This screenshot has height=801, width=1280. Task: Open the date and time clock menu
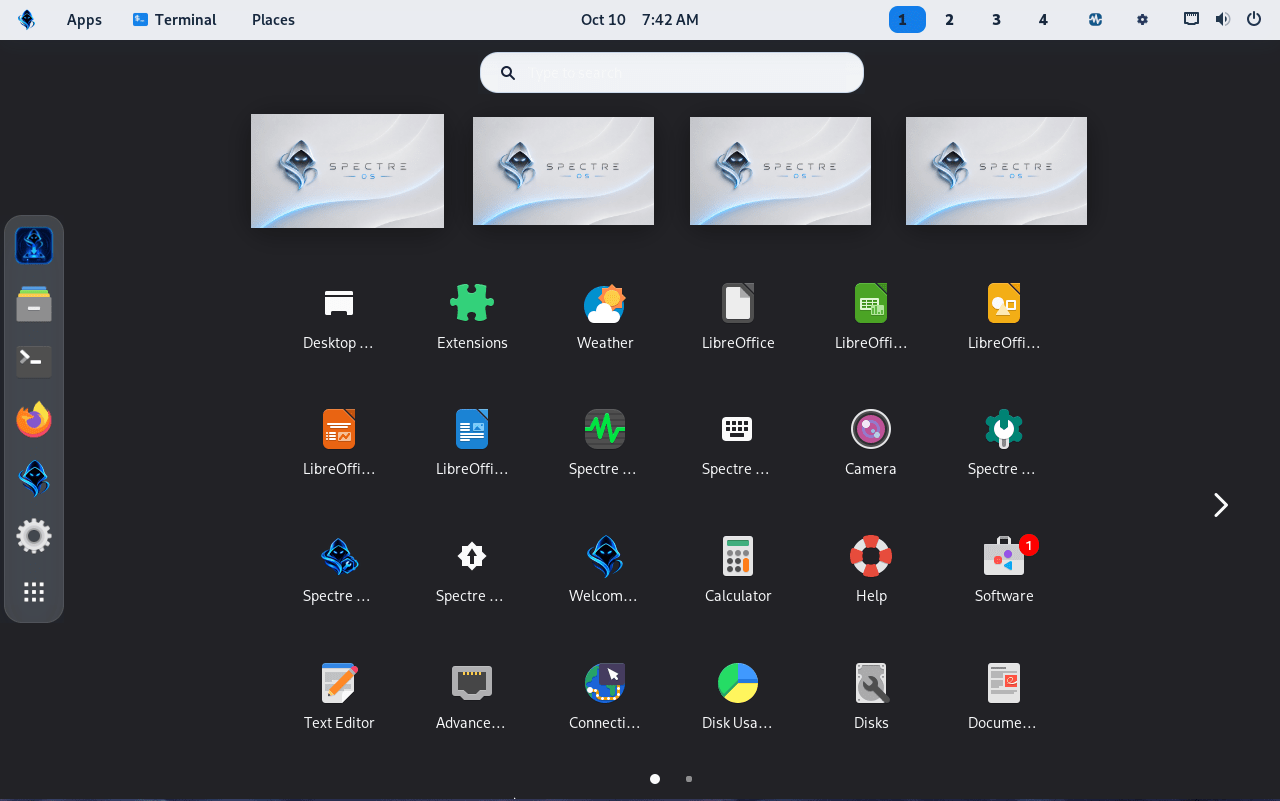coord(640,20)
